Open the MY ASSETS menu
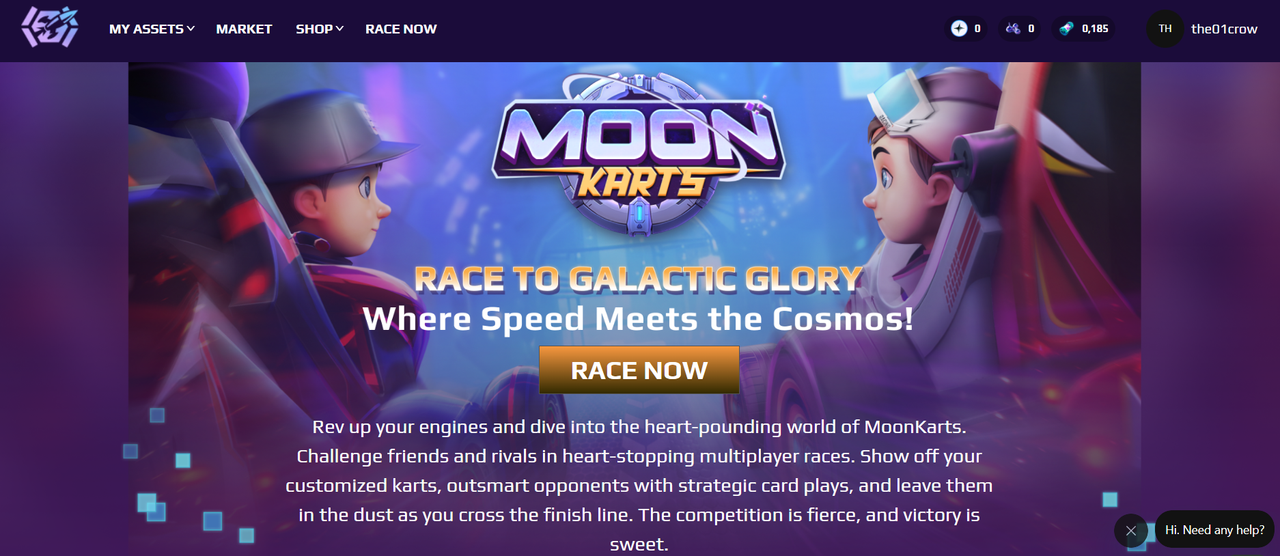This screenshot has height=556, width=1280. point(146,29)
